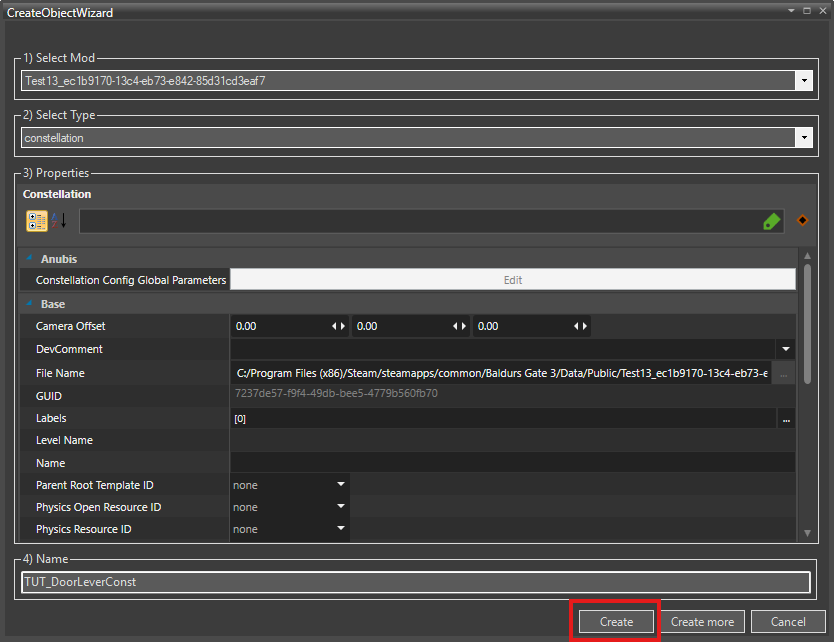
Task: Click the alphabetical sort A-Z icon
Action: (59, 221)
